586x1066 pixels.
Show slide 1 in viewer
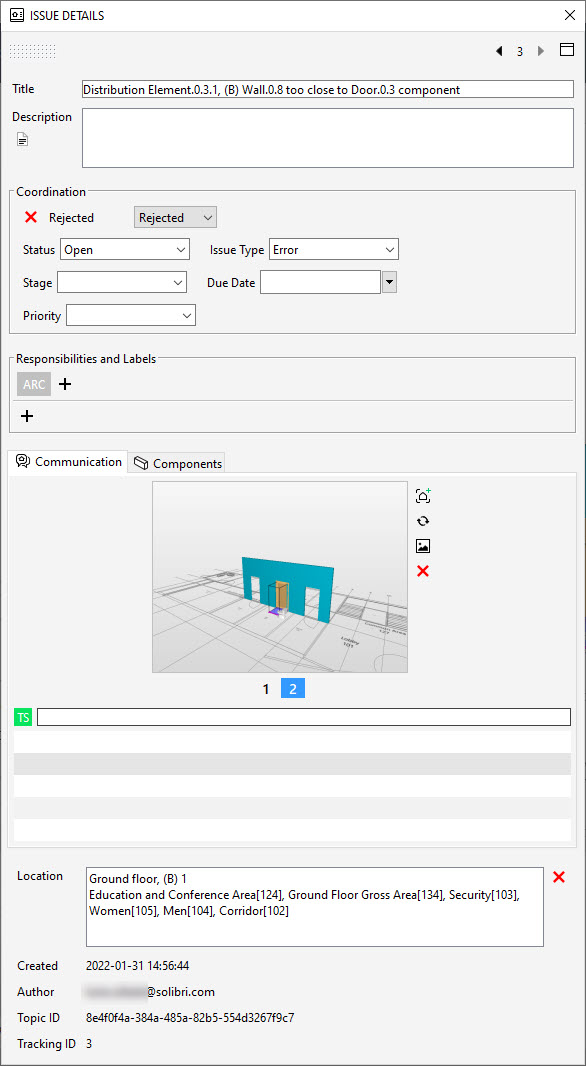pyautogui.click(x=266, y=689)
